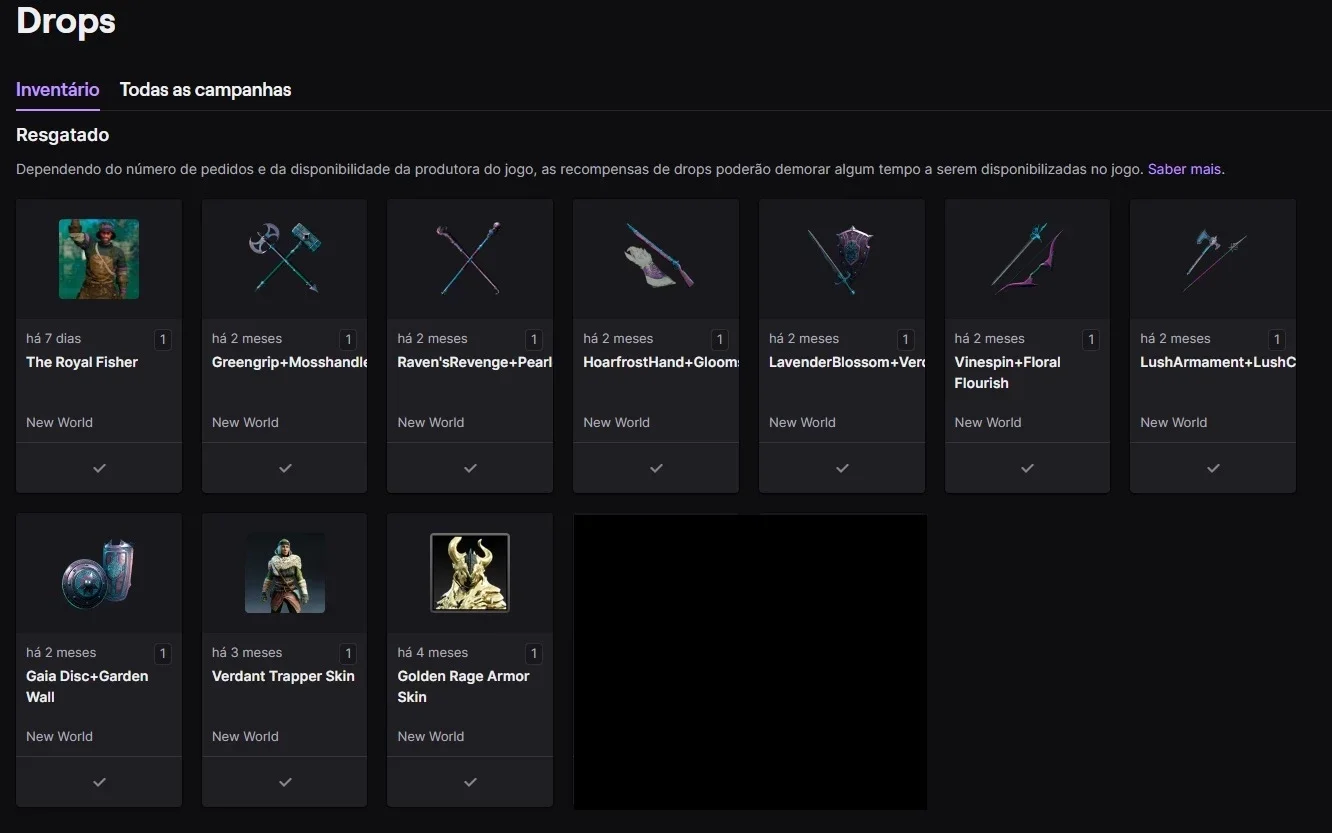Follow the Saber mais link
This screenshot has height=833, width=1332.
(x=1184, y=169)
